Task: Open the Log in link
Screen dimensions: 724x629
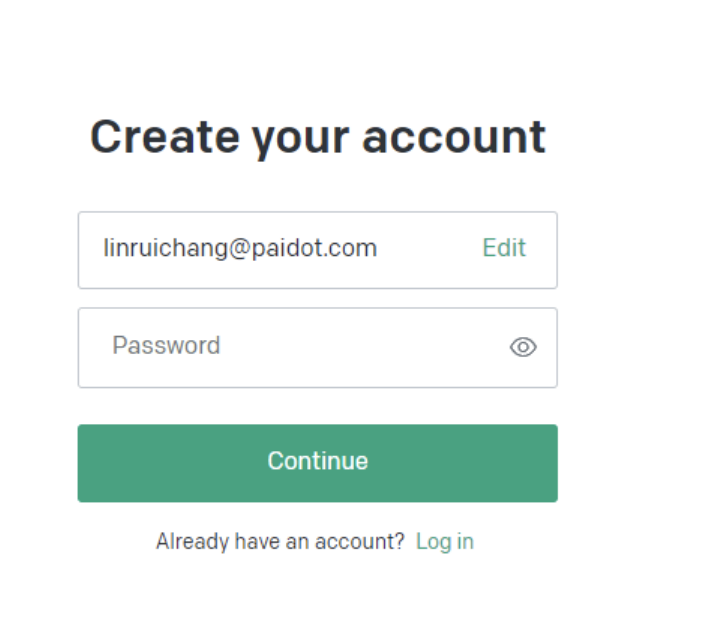Action: (445, 541)
